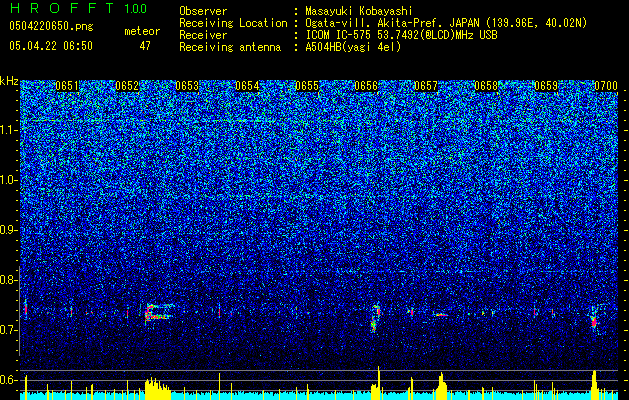Click the 'Receiver' field label

pos(203,35)
